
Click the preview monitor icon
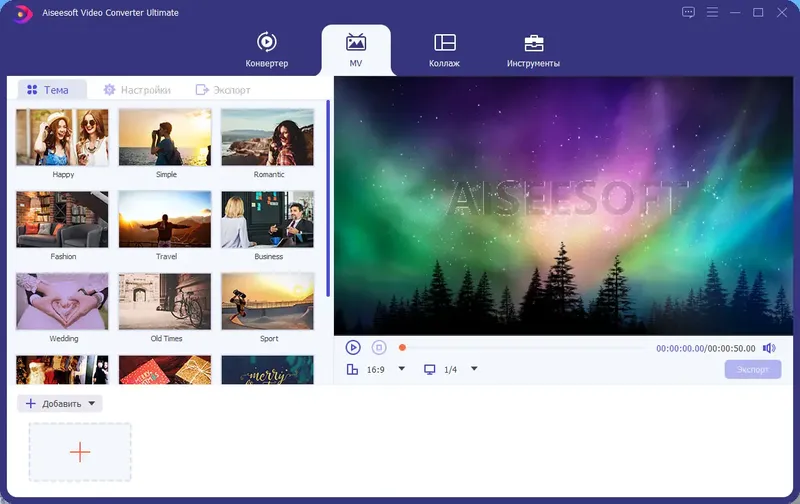(x=430, y=369)
